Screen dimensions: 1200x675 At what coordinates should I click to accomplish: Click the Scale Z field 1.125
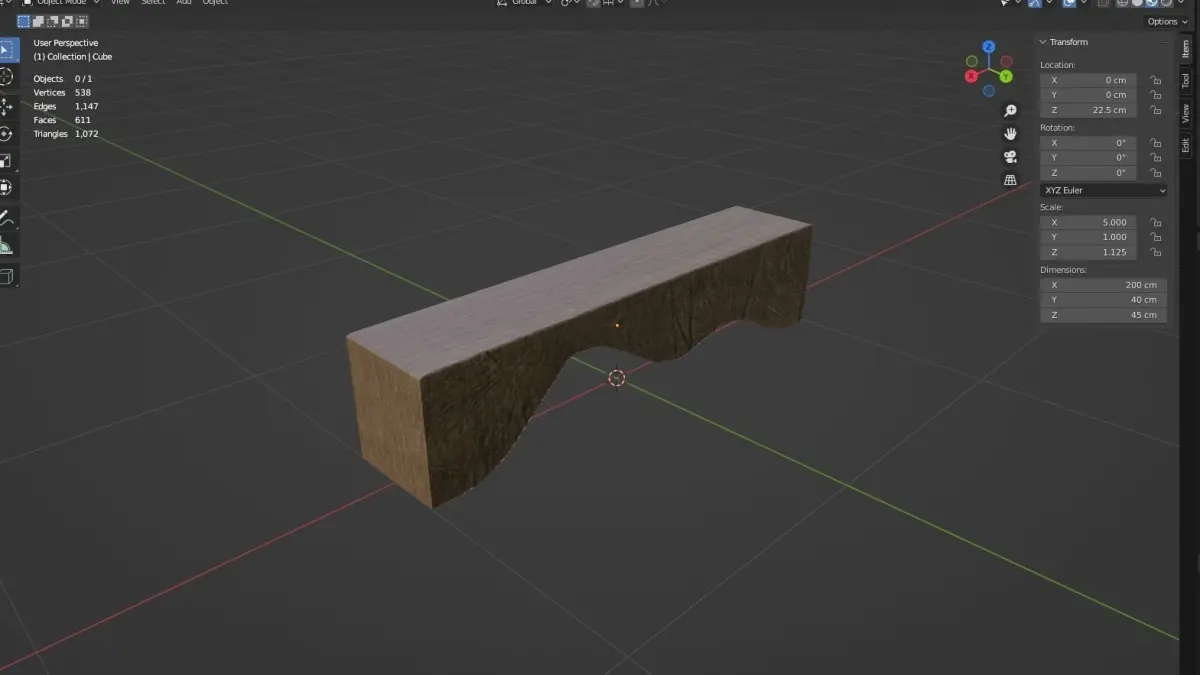pyautogui.click(x=1089, y=252)
